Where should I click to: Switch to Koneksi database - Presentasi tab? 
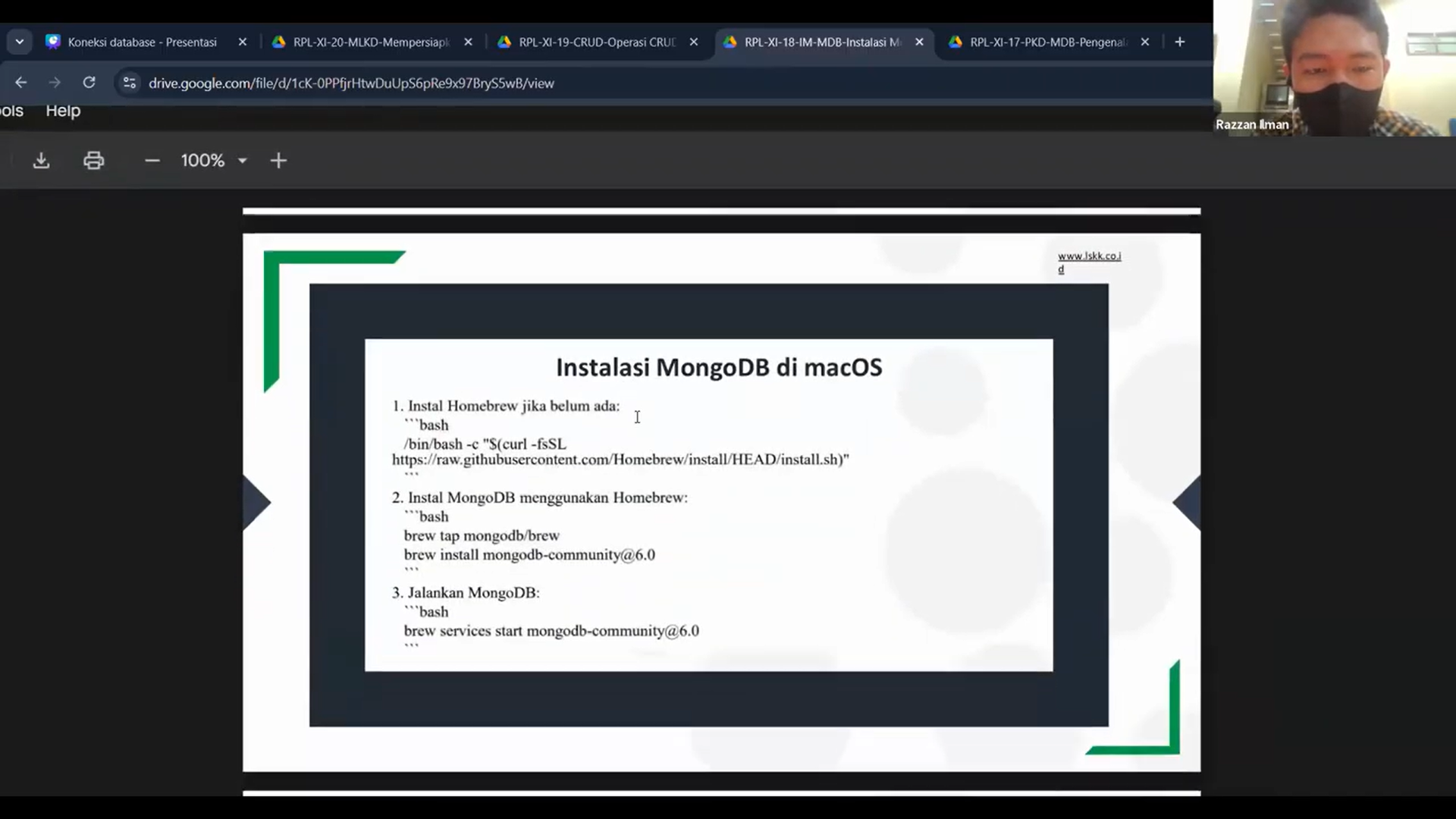(142, 42)
